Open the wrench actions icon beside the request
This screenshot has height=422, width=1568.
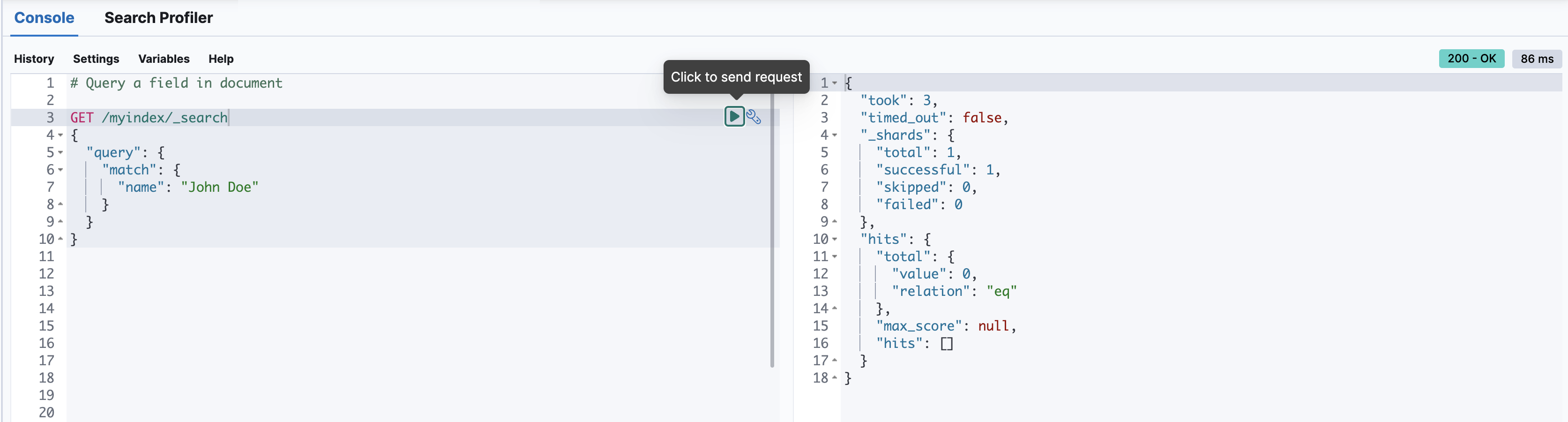click(x=754, y=117)
